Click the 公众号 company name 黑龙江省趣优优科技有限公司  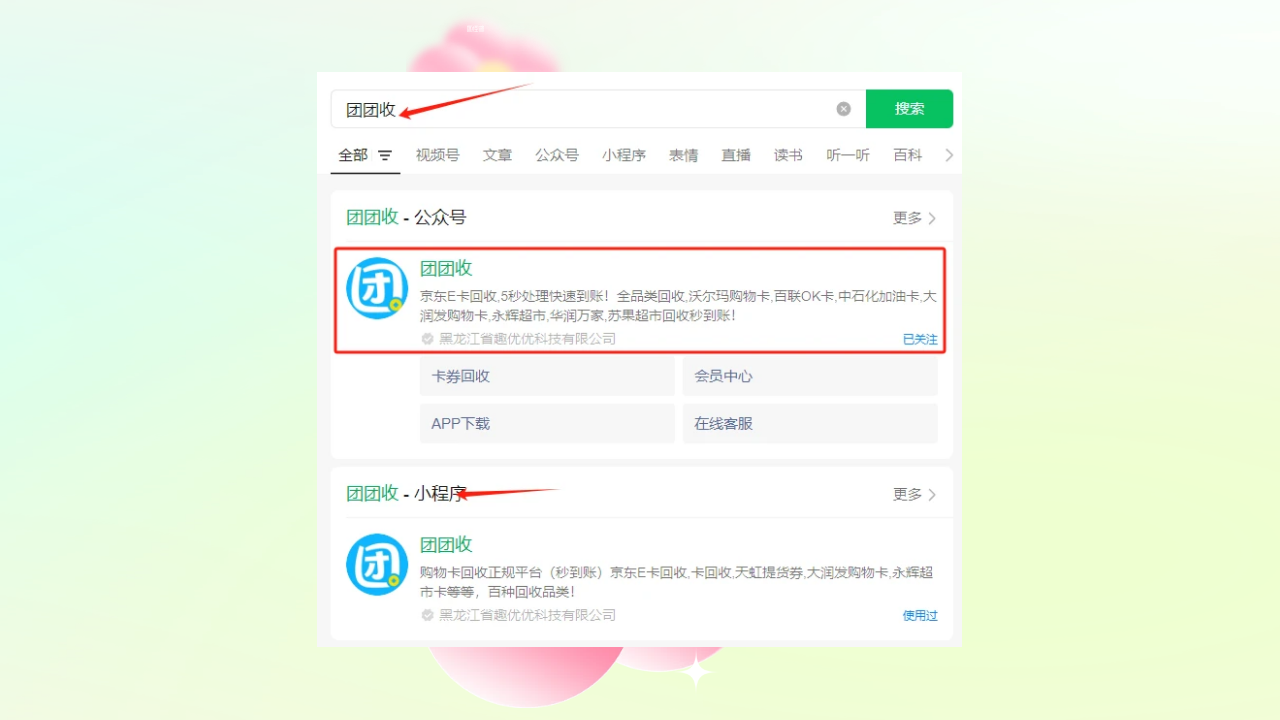527,339
